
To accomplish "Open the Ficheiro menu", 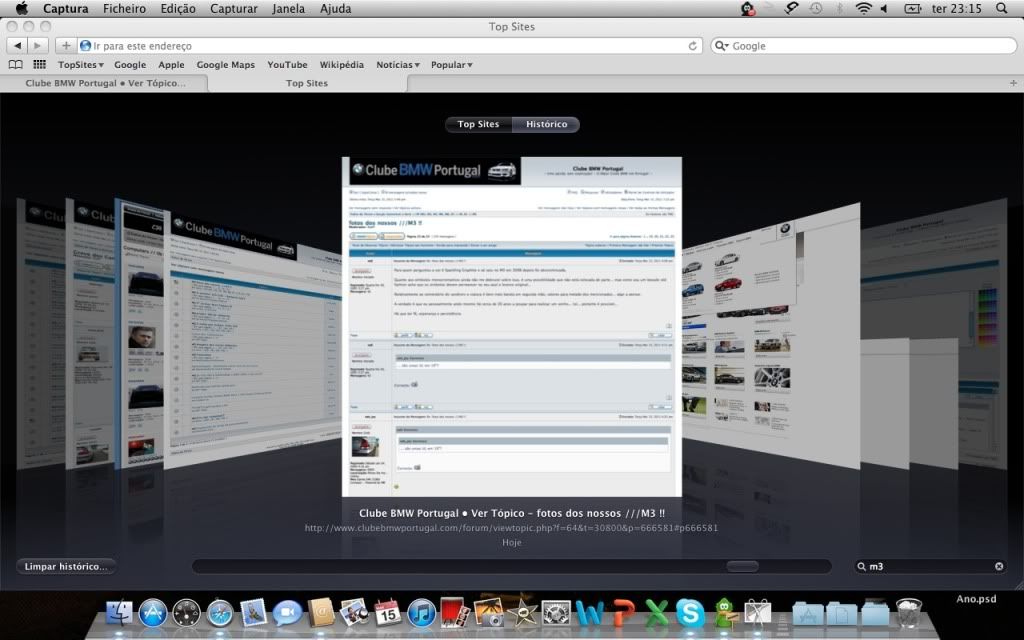I will pyautogui.click(x=124, y=8).
